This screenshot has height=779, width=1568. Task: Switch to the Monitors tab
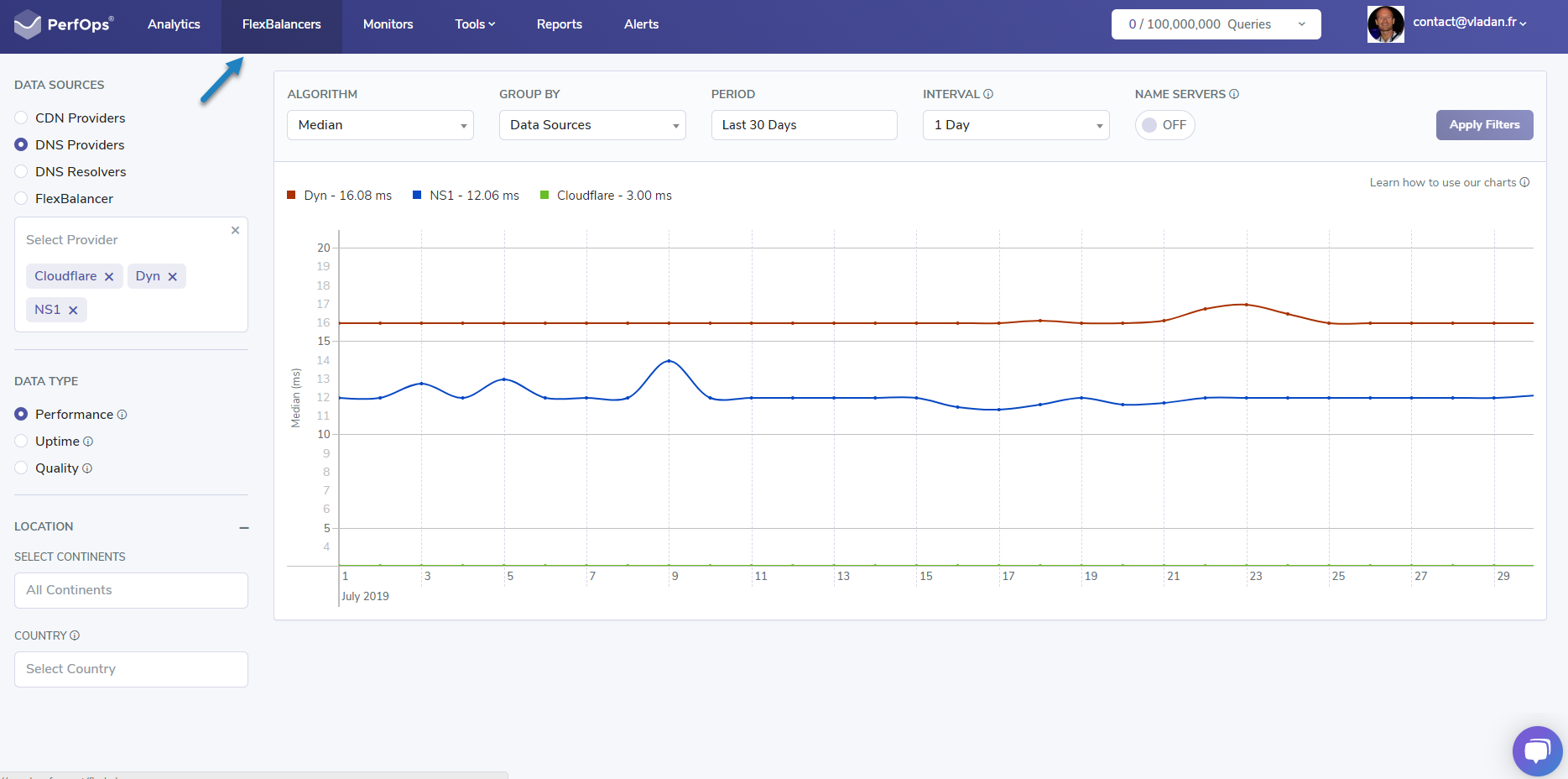[x=388, y=24]
